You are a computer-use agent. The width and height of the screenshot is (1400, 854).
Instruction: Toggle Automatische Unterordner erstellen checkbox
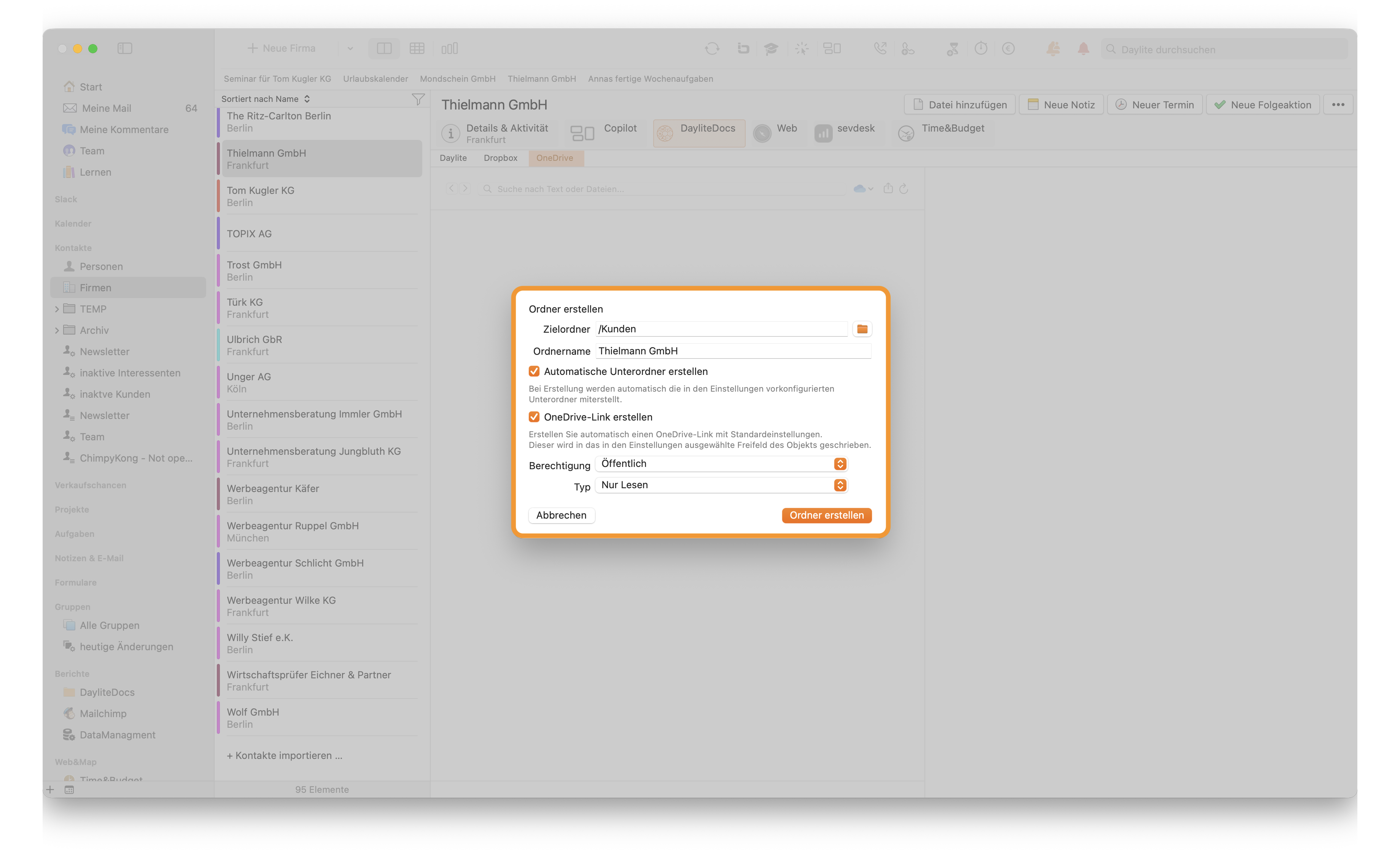(x=533, y=371)
